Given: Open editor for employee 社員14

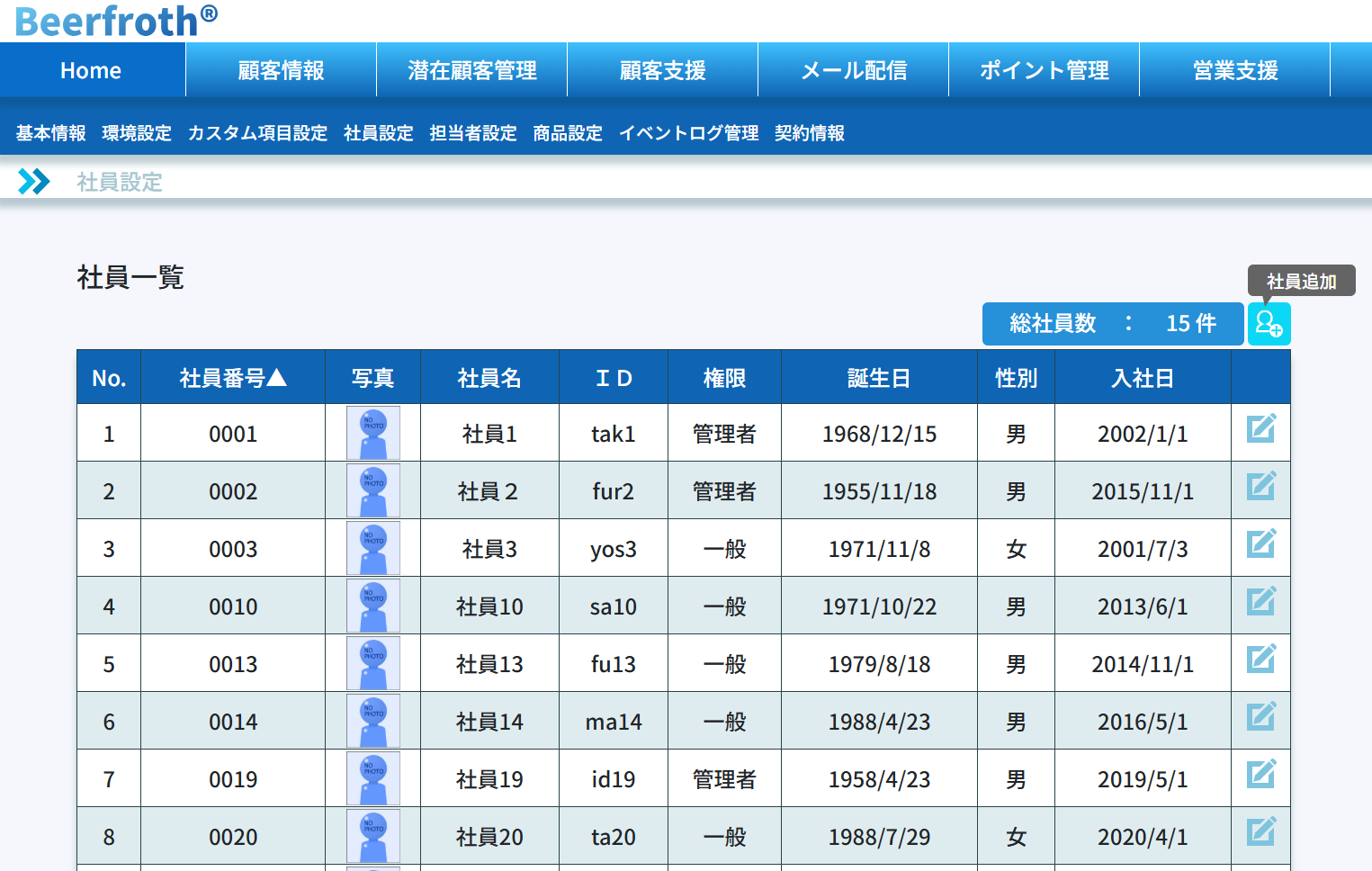Looking at the screenshot, I should 1260,717.
